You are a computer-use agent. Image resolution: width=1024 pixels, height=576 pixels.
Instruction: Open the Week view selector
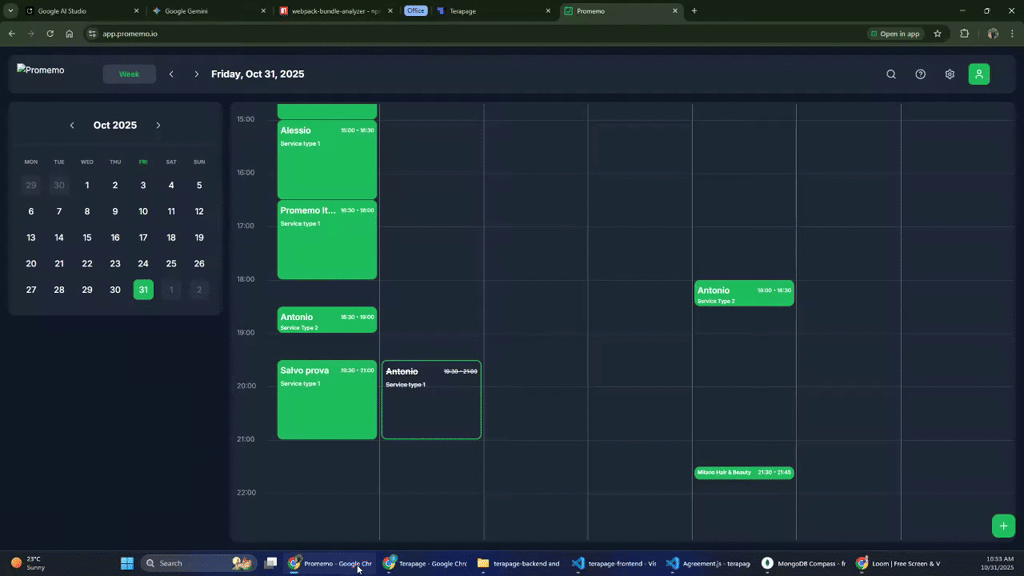click(129, 74)
